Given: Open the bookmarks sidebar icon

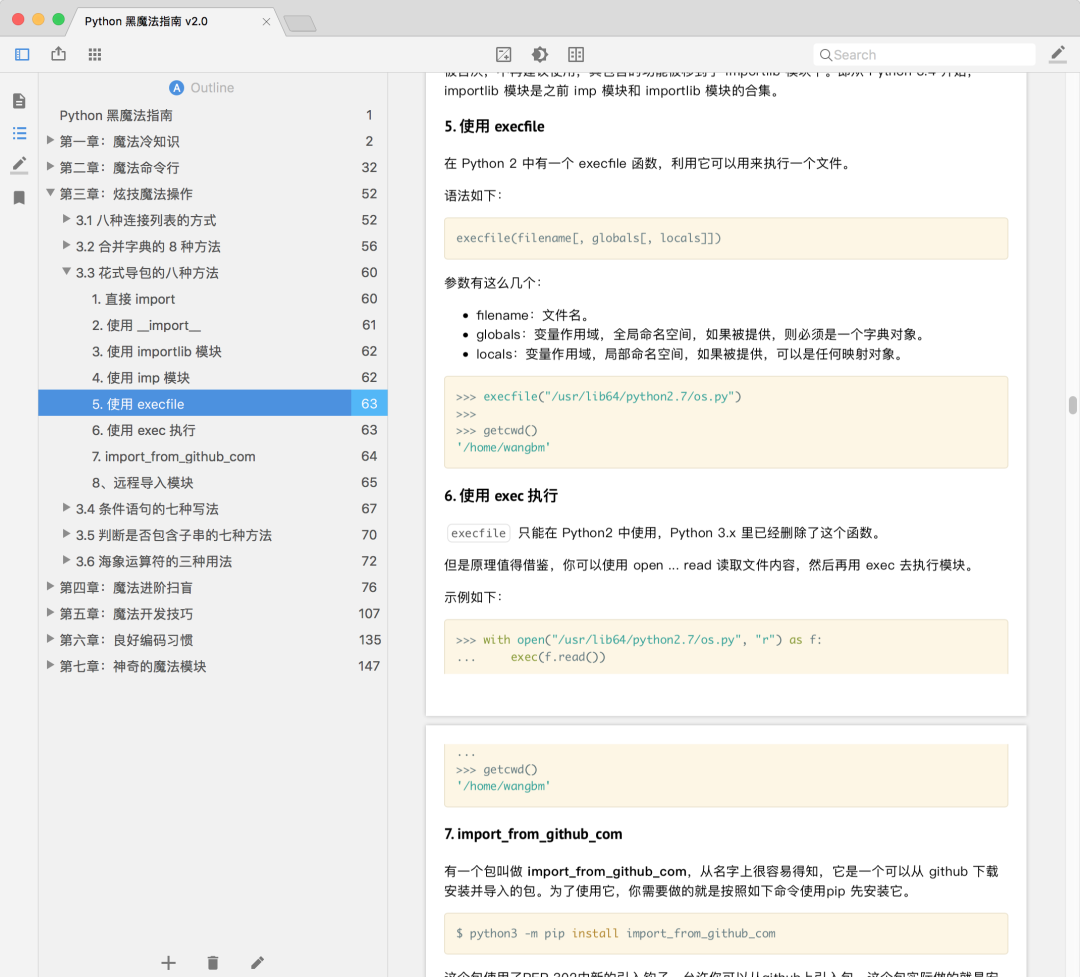Looking at the screenshot, I should point(19,198).
